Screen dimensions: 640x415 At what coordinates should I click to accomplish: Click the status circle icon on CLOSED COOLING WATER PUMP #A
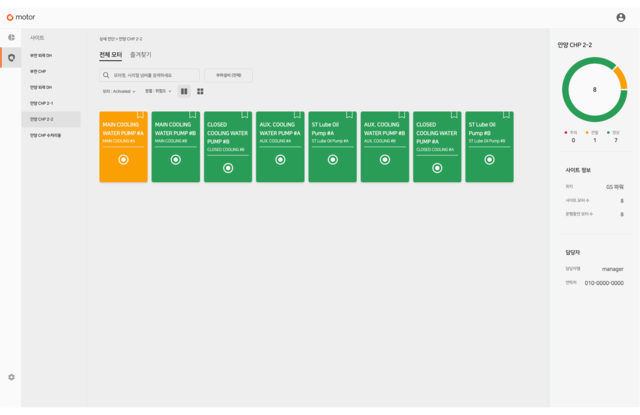(437, 168)
